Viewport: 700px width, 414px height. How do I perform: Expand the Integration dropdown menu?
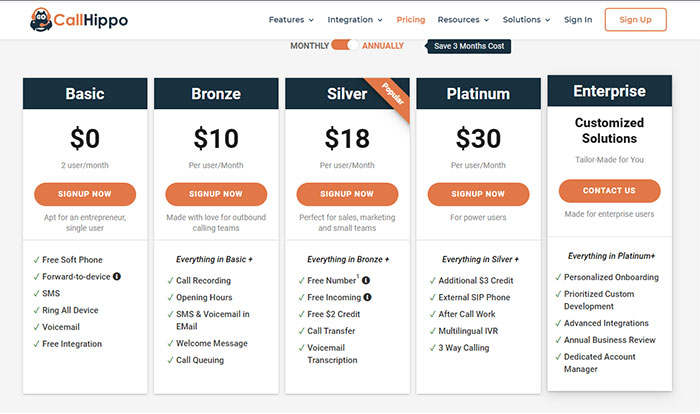coord(355,20)
